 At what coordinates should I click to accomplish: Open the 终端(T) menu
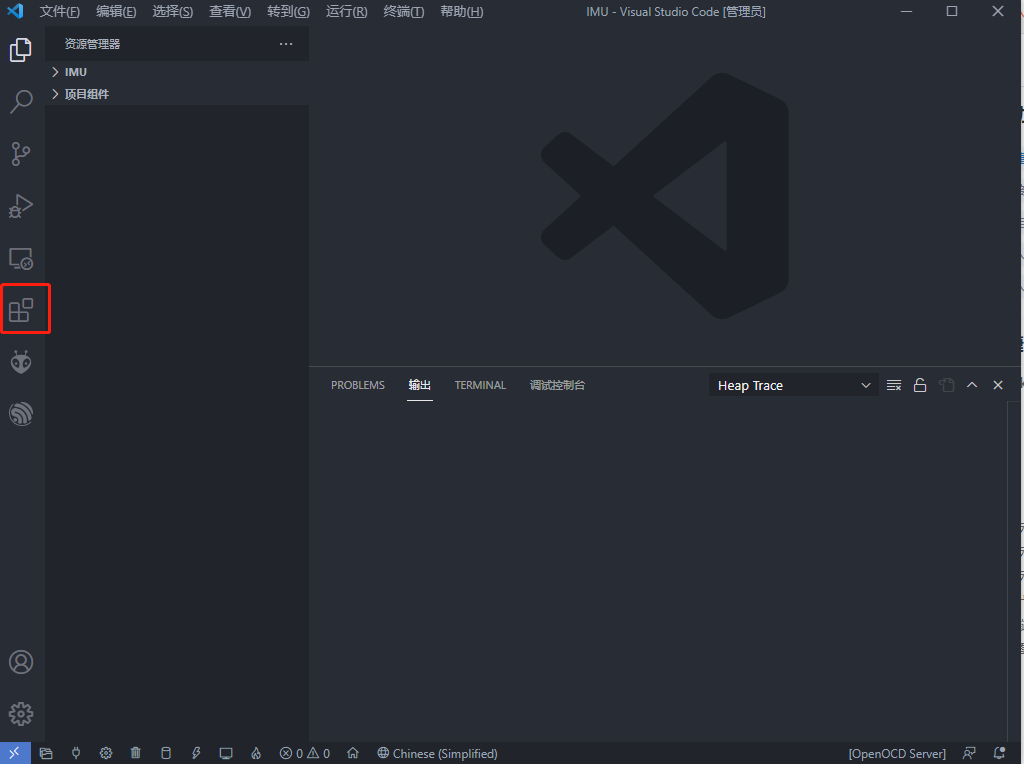pyautogui.click(x=404, y=12)
